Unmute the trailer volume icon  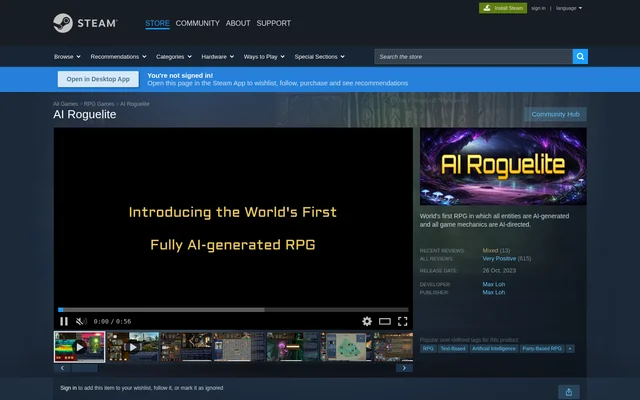coord(81,321)
